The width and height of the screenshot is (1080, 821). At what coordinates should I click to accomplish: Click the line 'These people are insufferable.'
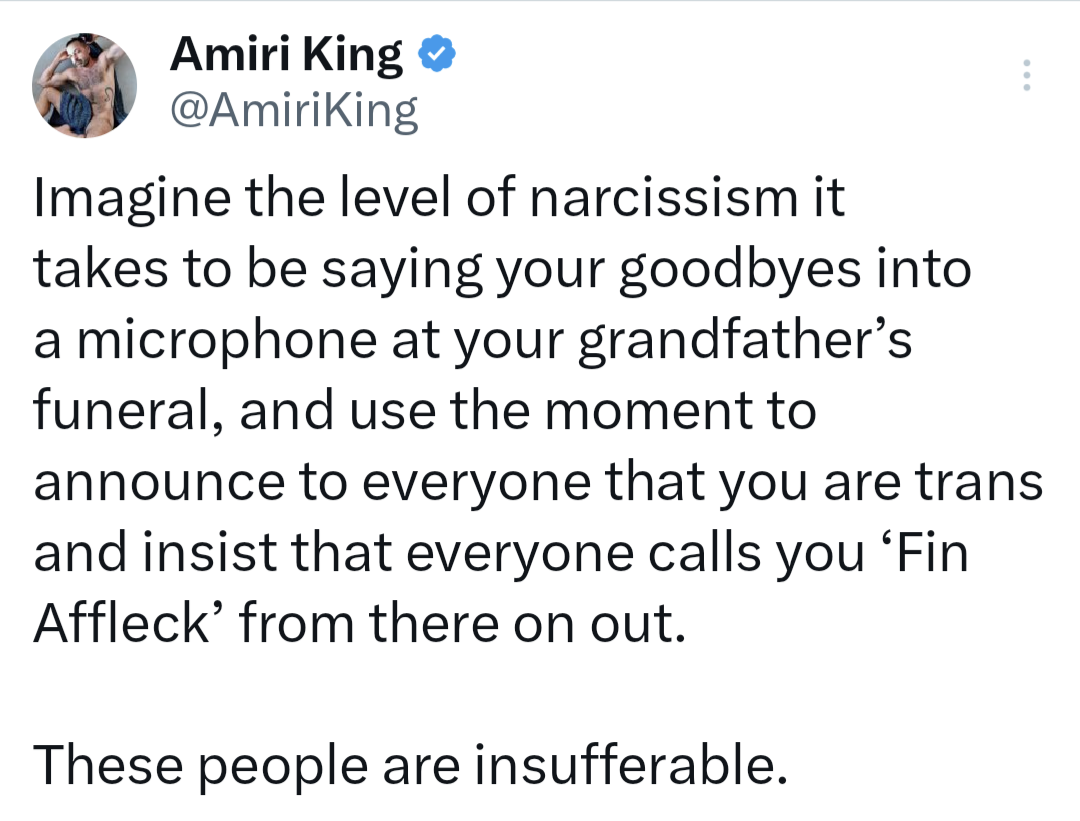405,767
